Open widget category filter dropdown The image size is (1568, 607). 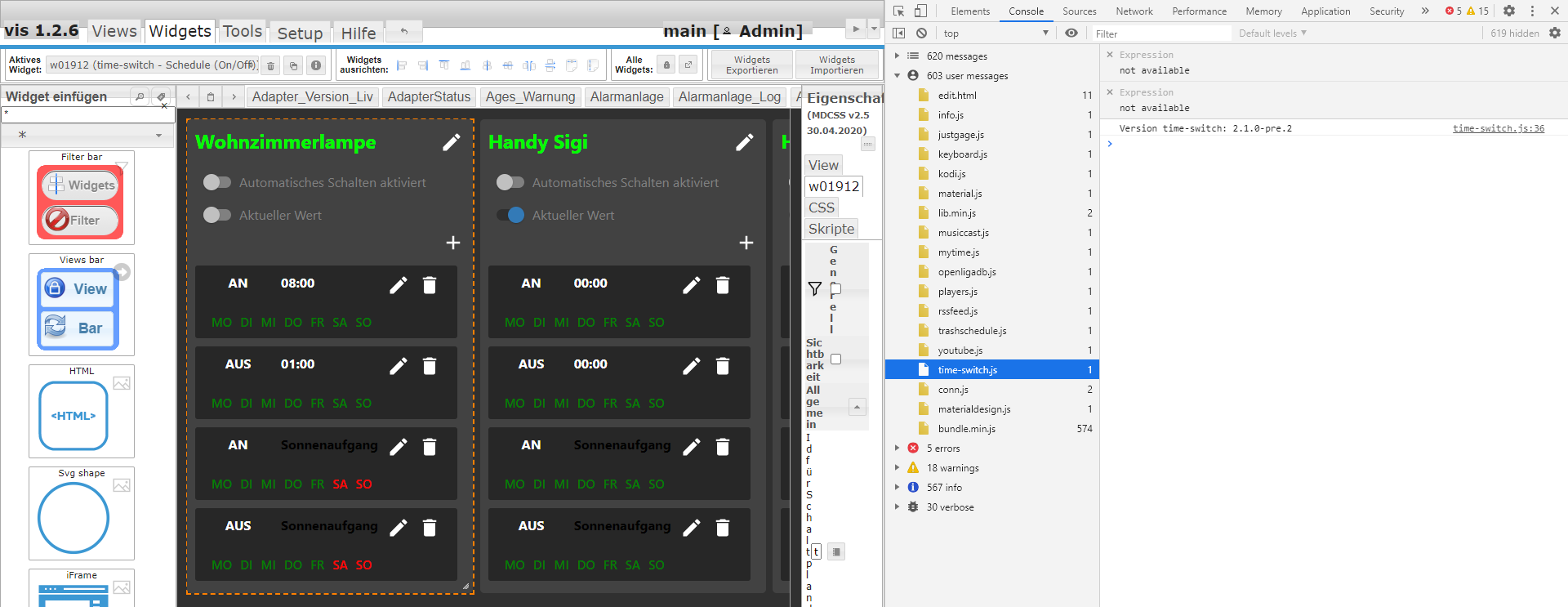click(88, 135)
